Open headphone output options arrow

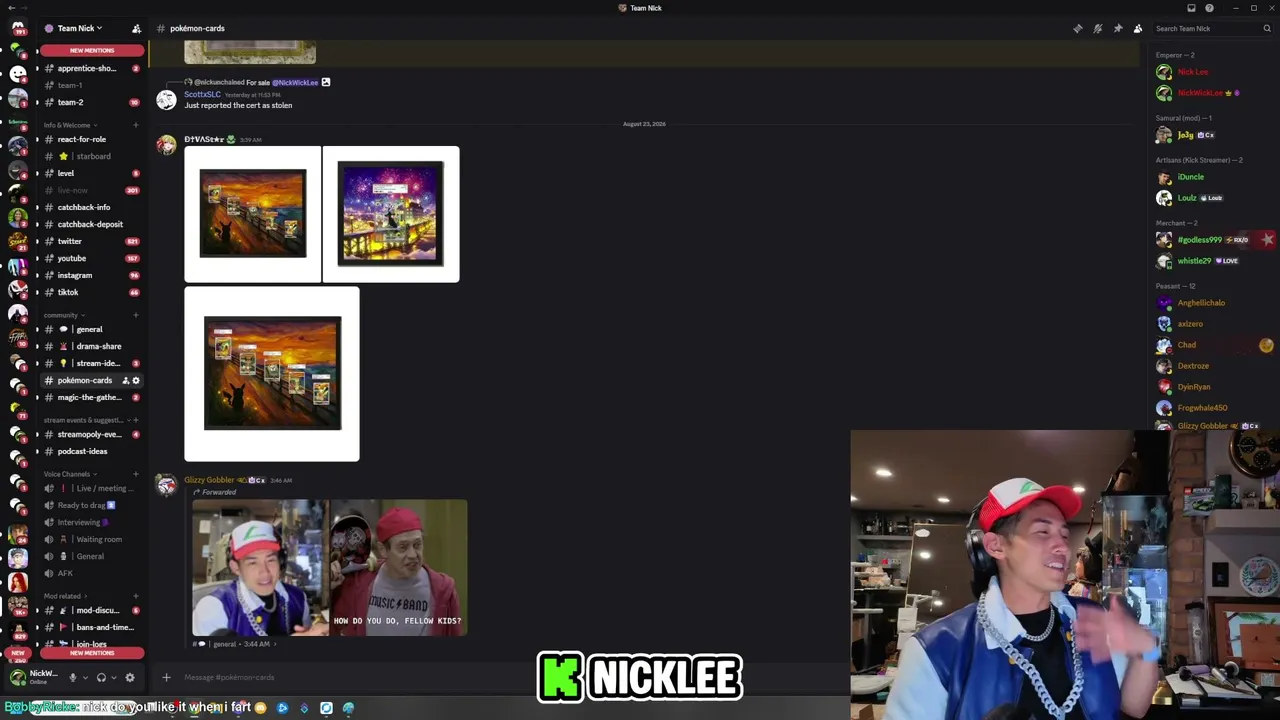[113, 677]
